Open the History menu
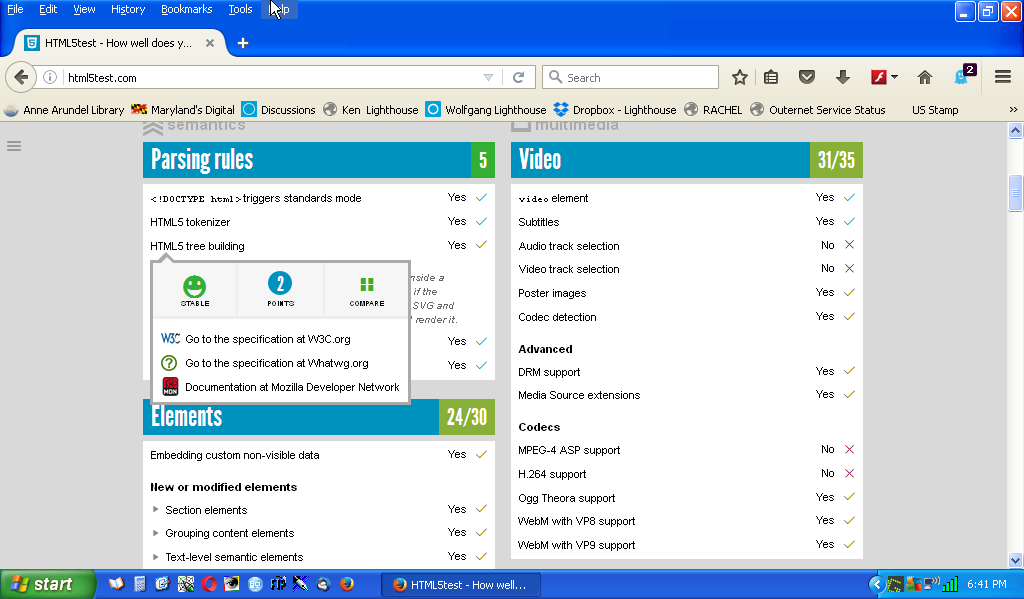 click(128, 9)
